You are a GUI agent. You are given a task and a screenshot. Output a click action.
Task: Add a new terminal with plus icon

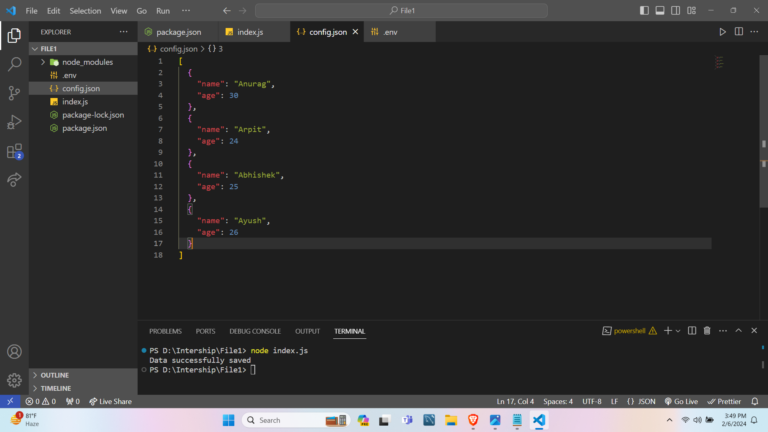click(x=668, y=331)
